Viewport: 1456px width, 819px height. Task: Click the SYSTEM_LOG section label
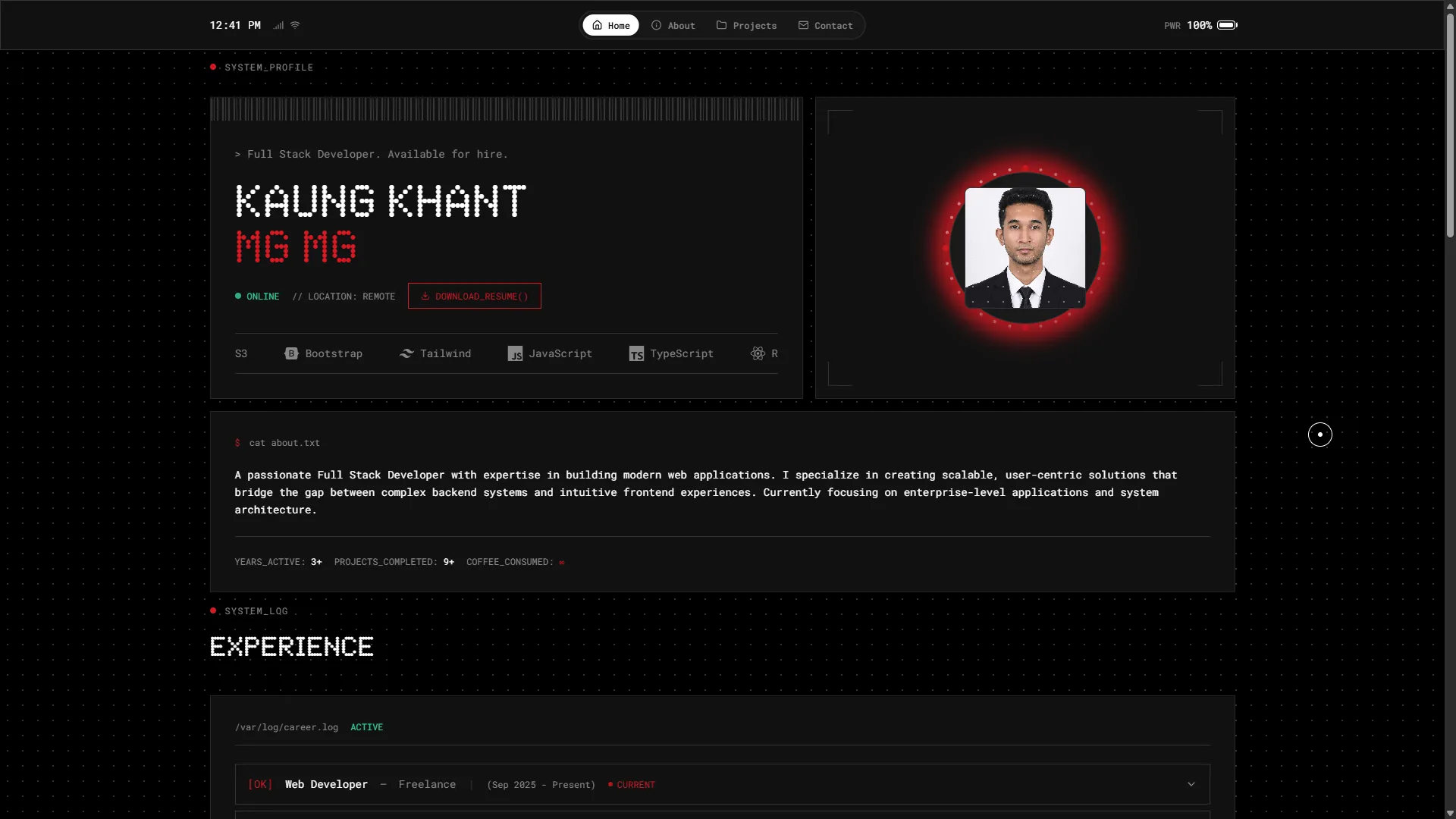(256, 610)
